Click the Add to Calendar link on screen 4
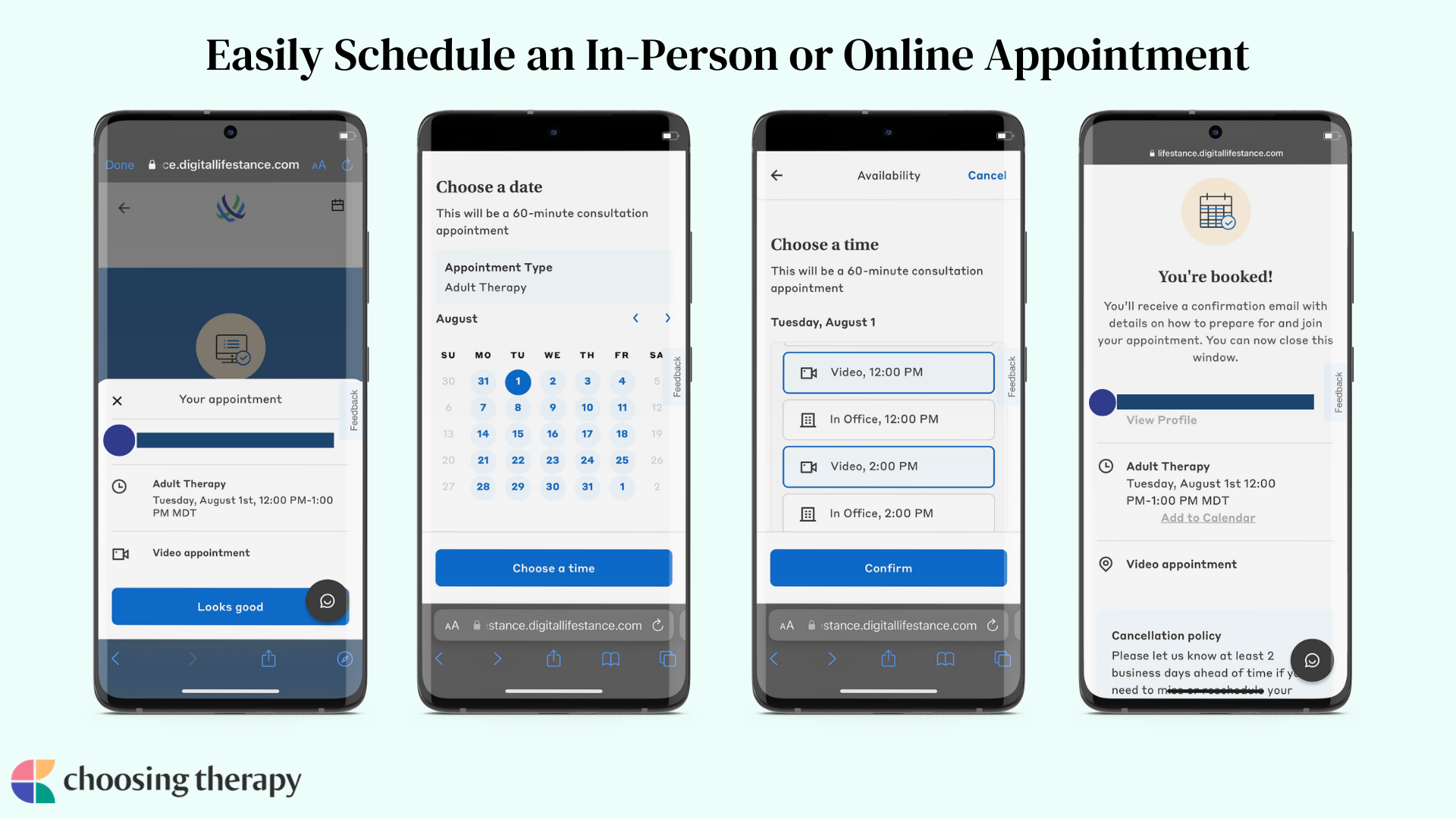 1207,518
